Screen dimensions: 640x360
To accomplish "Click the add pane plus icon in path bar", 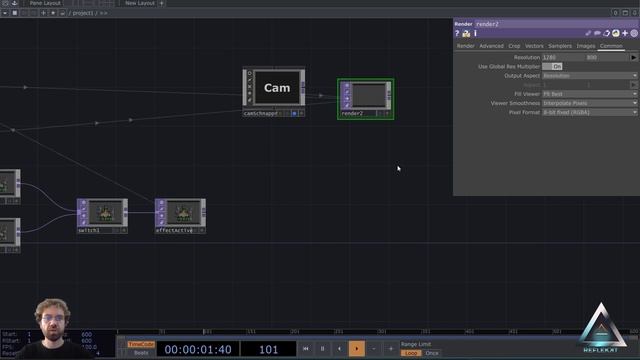I will (x=43, y=13).
